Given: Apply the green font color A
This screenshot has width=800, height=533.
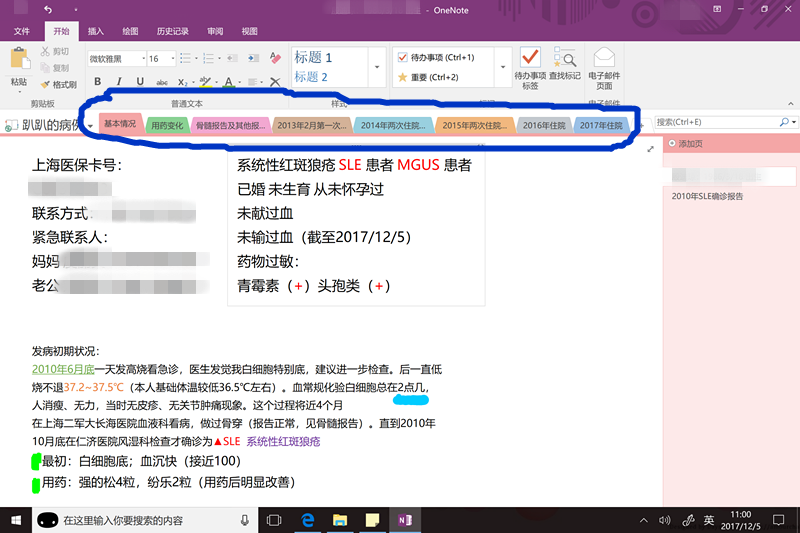Looking at the screenshot, I should (229, 81).
